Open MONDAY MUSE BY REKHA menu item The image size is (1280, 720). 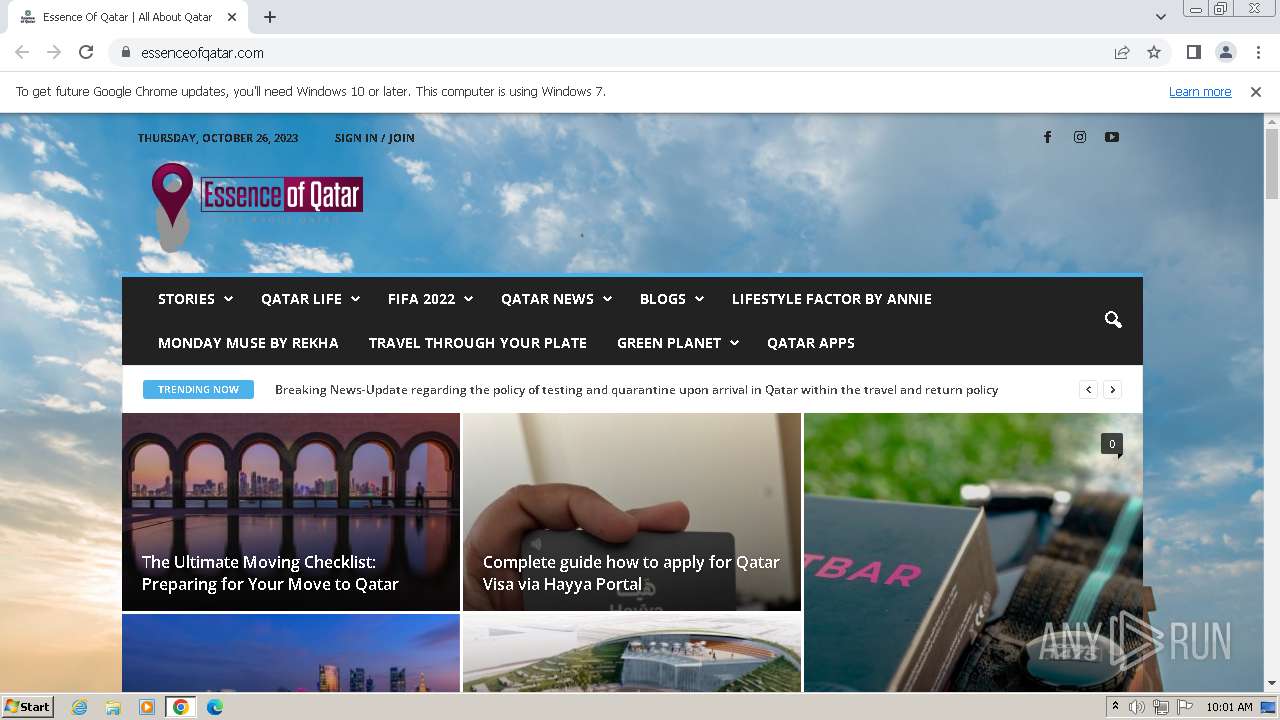pyautogui.click(x=248, y=343)
